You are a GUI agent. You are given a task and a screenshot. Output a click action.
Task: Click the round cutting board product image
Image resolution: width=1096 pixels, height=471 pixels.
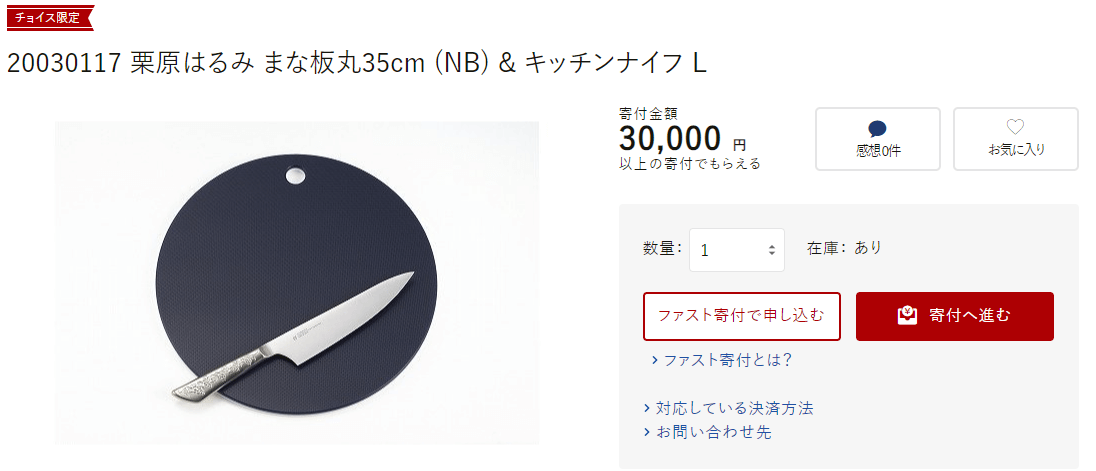click(x=297, y=283)
